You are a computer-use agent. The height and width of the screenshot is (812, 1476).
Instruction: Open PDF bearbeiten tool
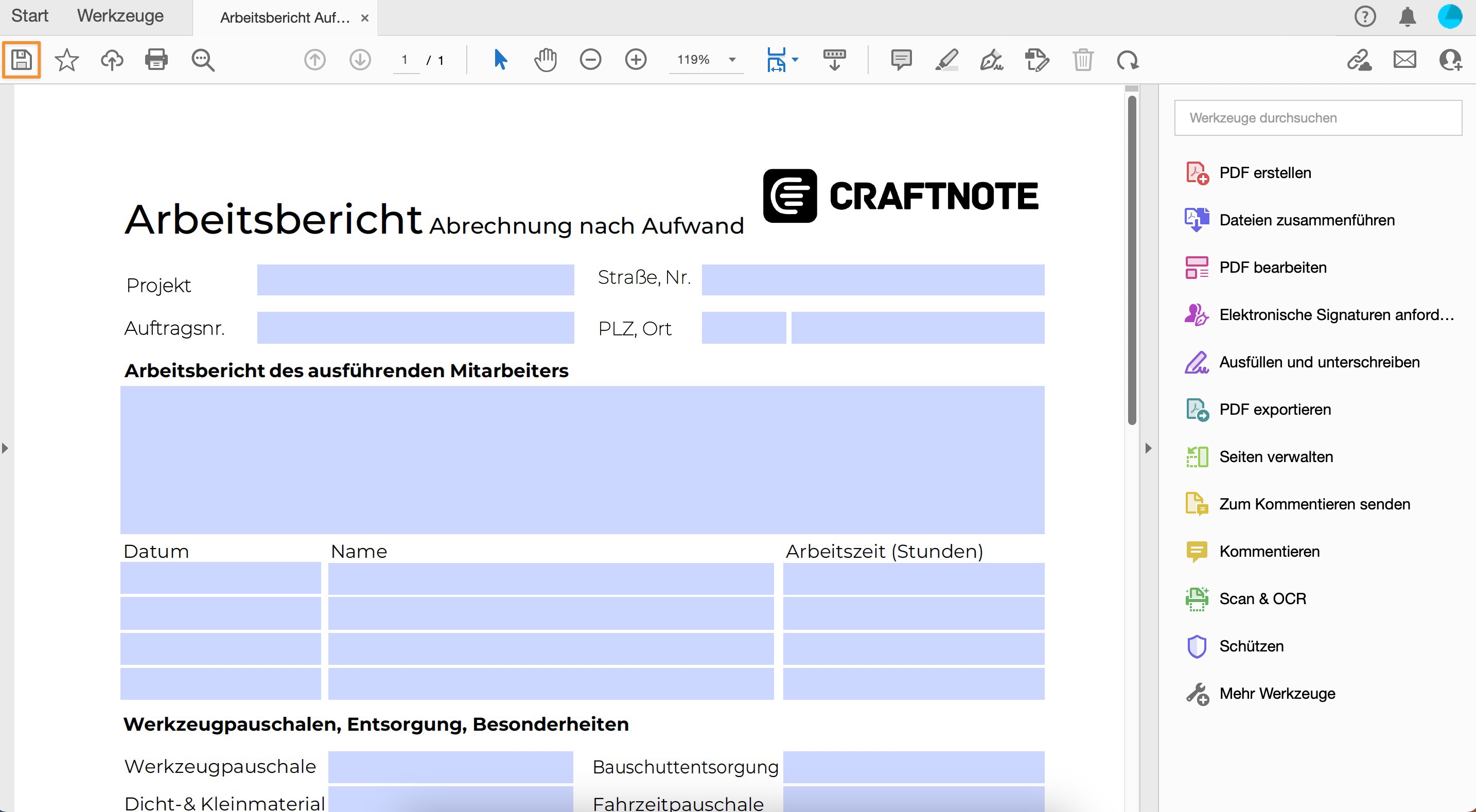[x=1272, y=267]
